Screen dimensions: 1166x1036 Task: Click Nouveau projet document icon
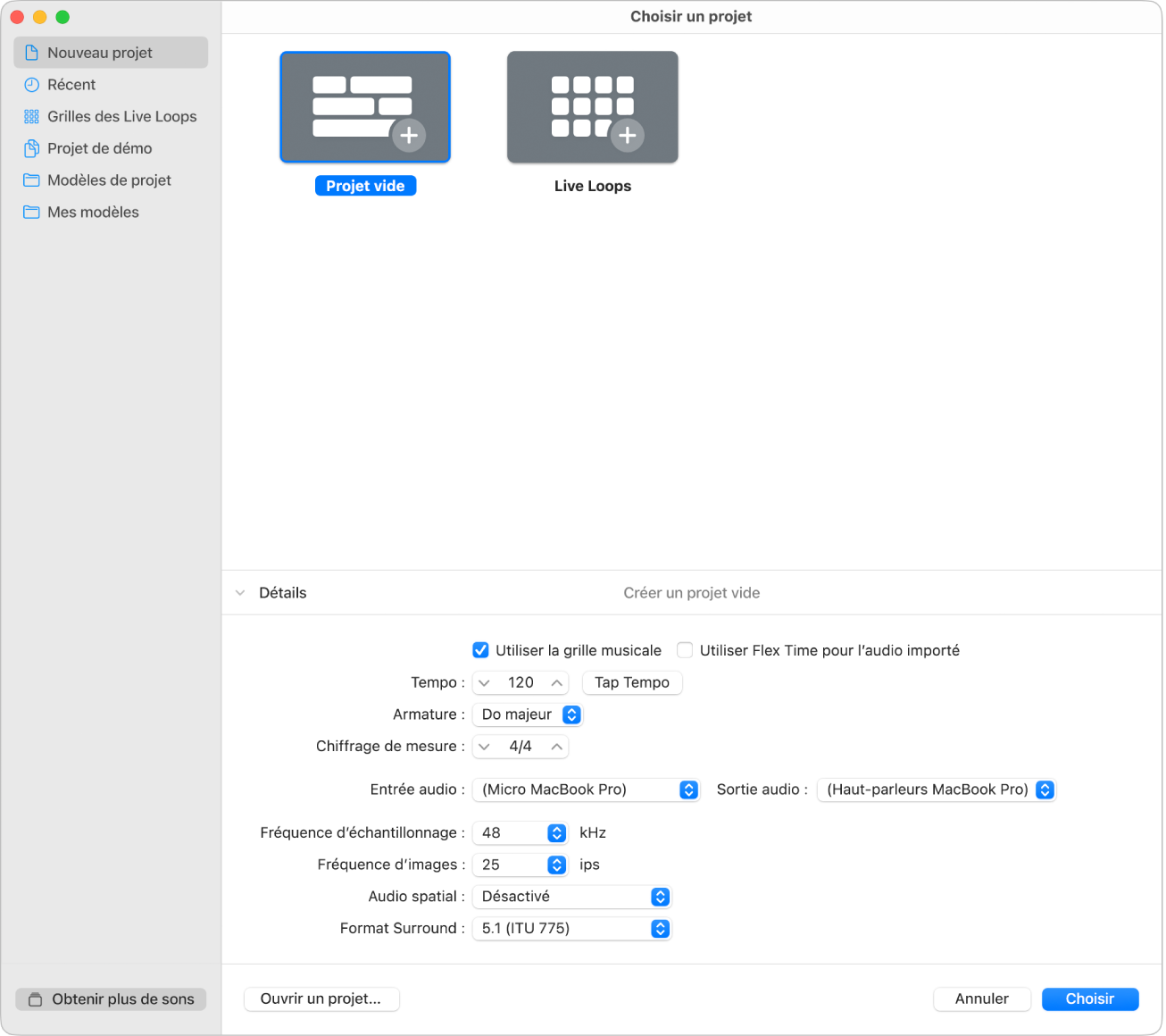click(32, 53)
